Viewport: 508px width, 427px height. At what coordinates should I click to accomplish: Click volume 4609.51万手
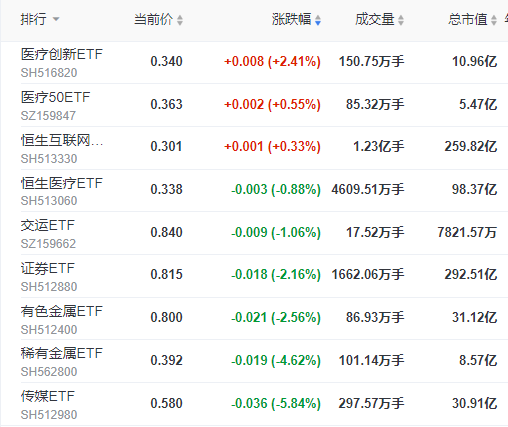tap(368, 189)
